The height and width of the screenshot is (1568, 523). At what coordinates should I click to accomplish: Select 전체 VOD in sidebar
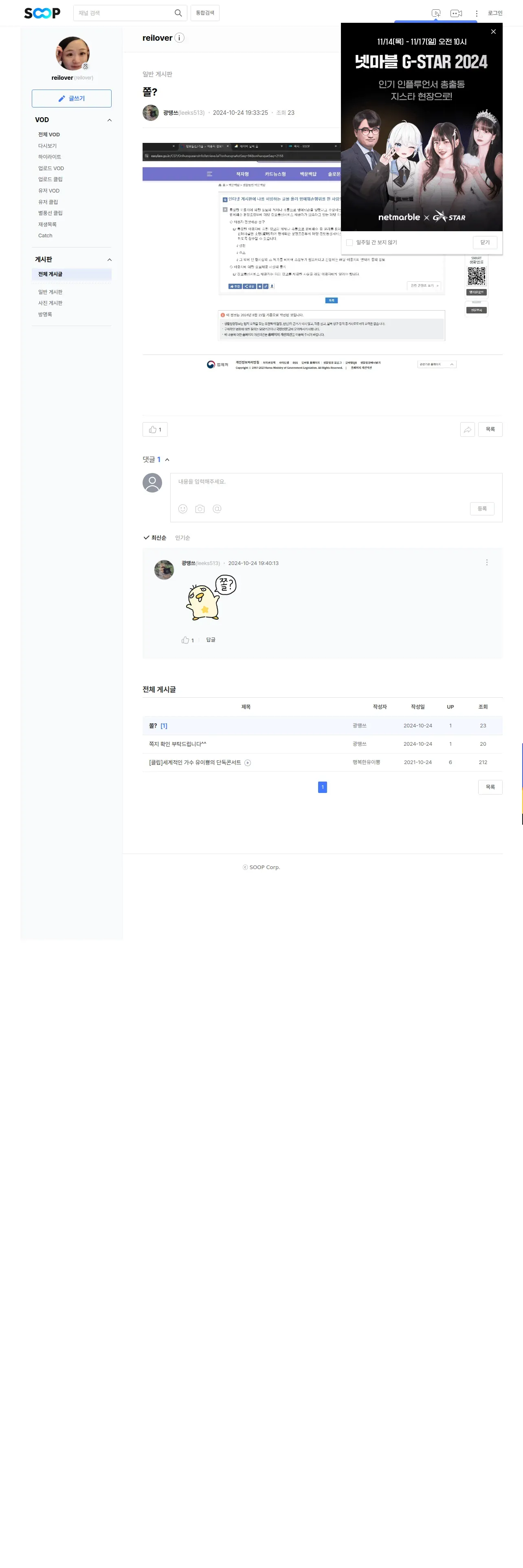pyautogui.click(x=49, y=134)
